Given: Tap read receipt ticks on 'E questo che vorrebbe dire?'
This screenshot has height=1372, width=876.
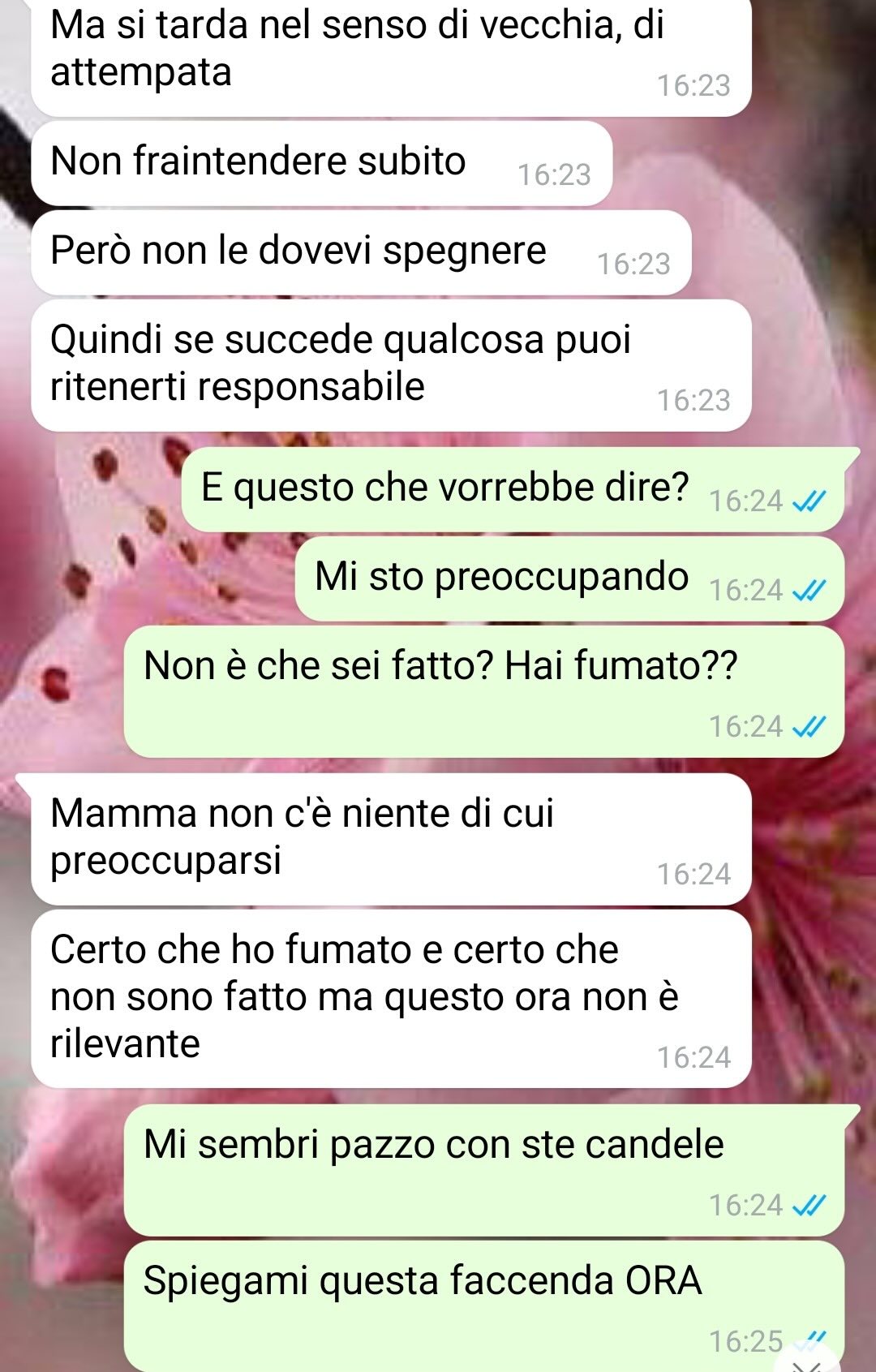Looking at the screenshot, I should click(809, 502).
